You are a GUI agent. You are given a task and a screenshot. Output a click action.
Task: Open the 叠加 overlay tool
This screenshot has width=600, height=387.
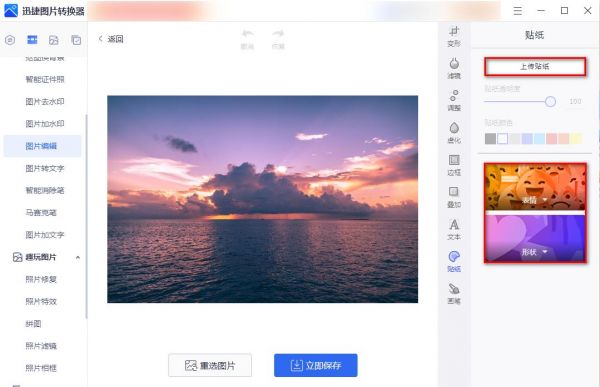454,197
